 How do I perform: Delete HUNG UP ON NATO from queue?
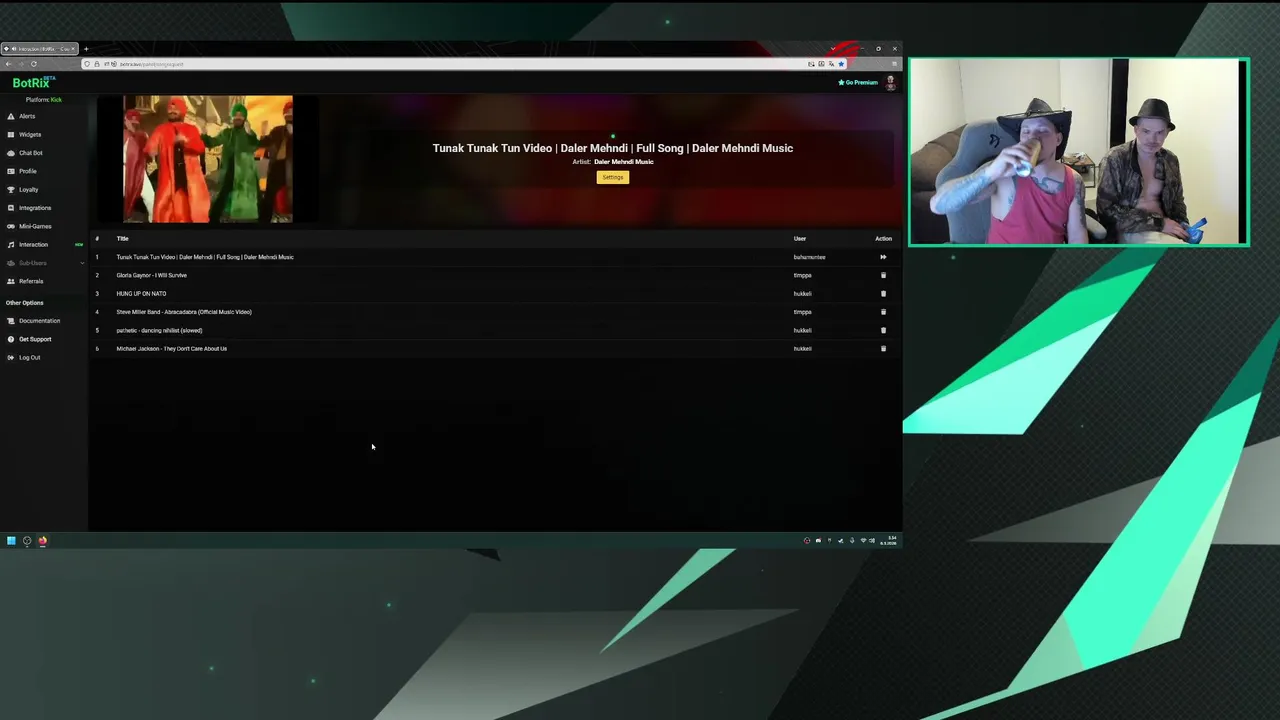click(x=883, y=294)
